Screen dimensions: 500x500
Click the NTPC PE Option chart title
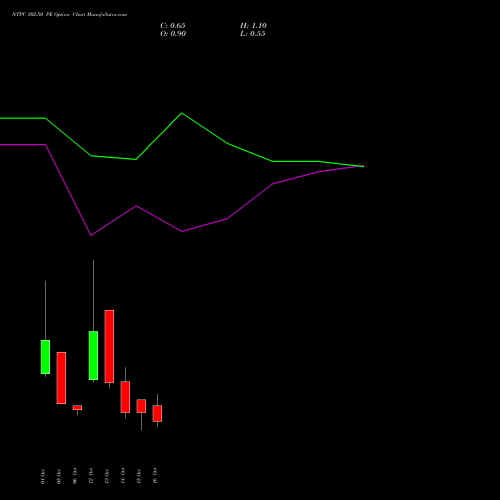click(x=69, y=15)
